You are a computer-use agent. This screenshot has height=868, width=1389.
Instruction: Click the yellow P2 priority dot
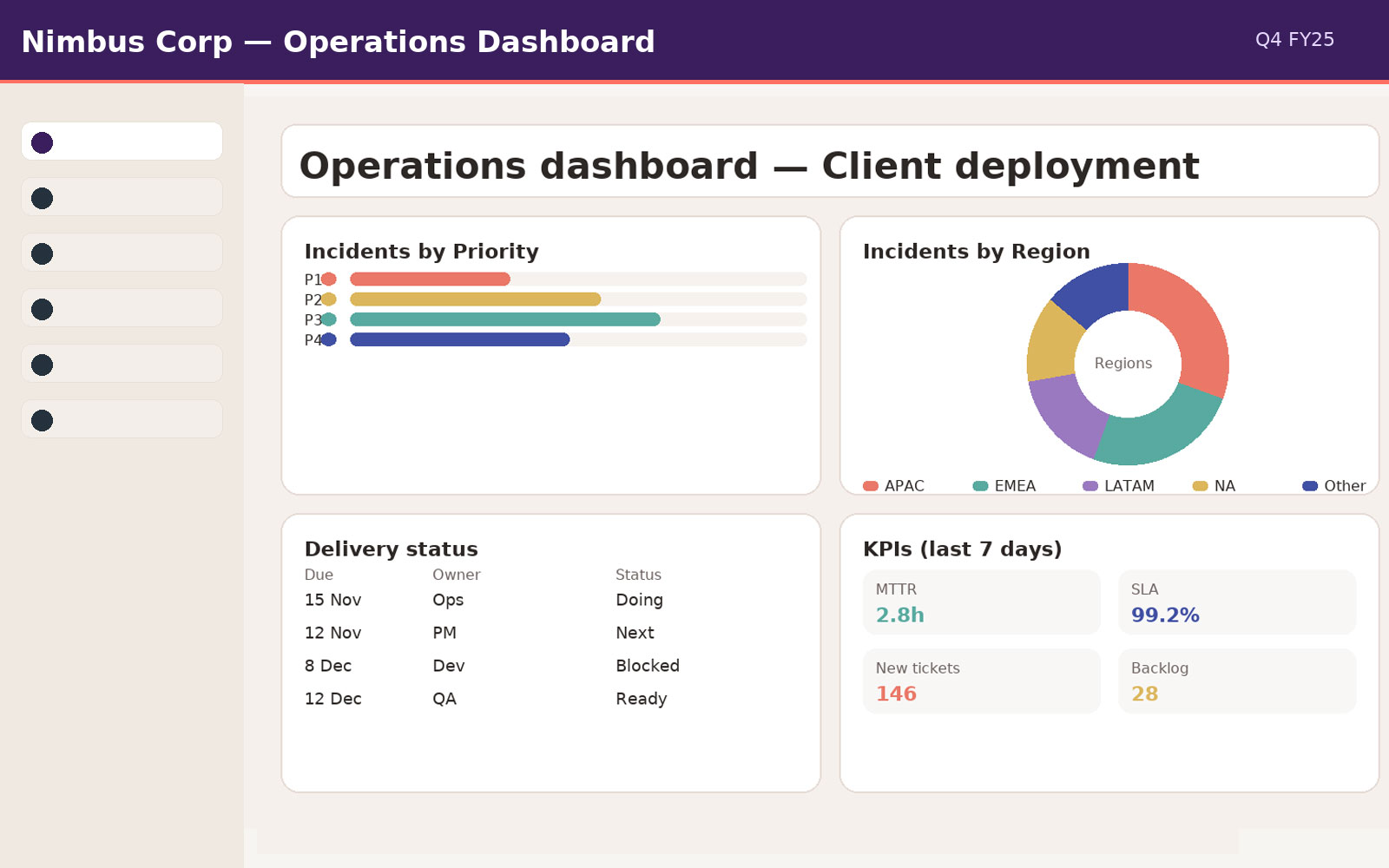[x=329, y=299]
